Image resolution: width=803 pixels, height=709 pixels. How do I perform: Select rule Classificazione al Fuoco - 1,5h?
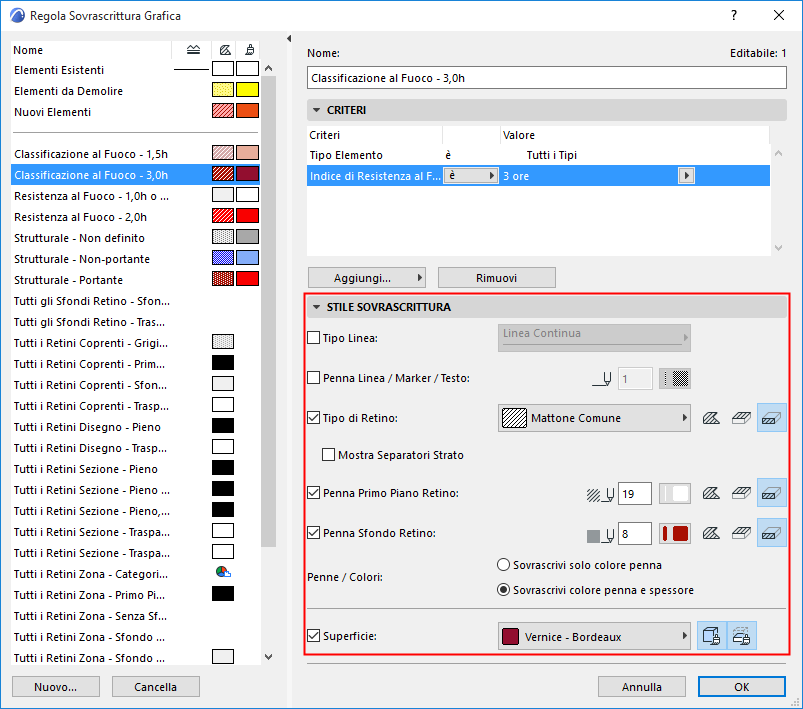[135, 154]
